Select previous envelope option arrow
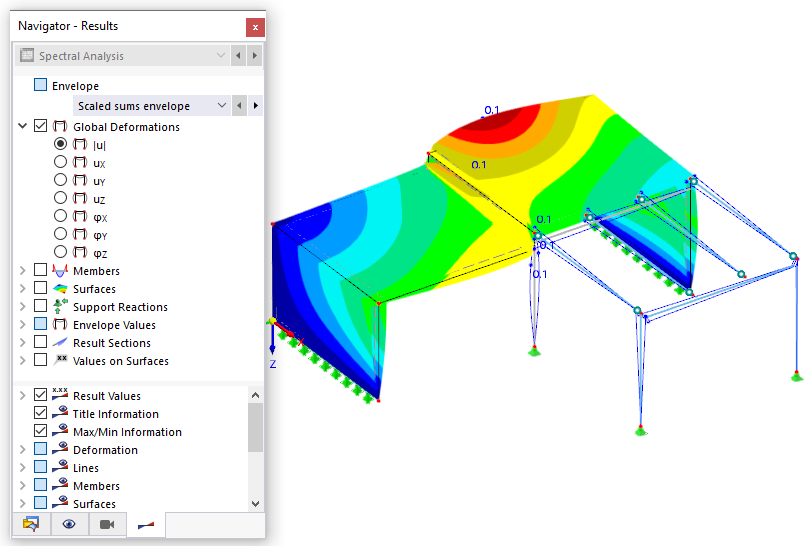The width and height of the screenshot is (806, 546). [239, 106]
